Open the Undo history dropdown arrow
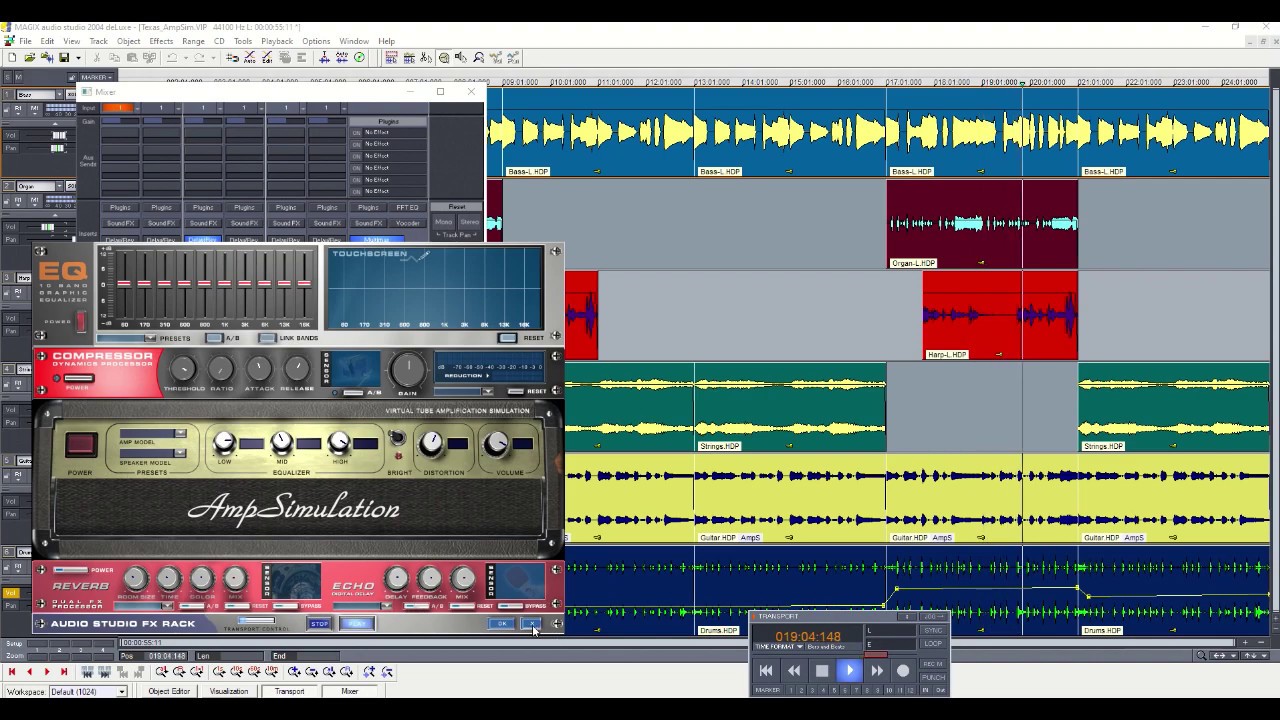1280x720 pixels. [x=186, y=58]
